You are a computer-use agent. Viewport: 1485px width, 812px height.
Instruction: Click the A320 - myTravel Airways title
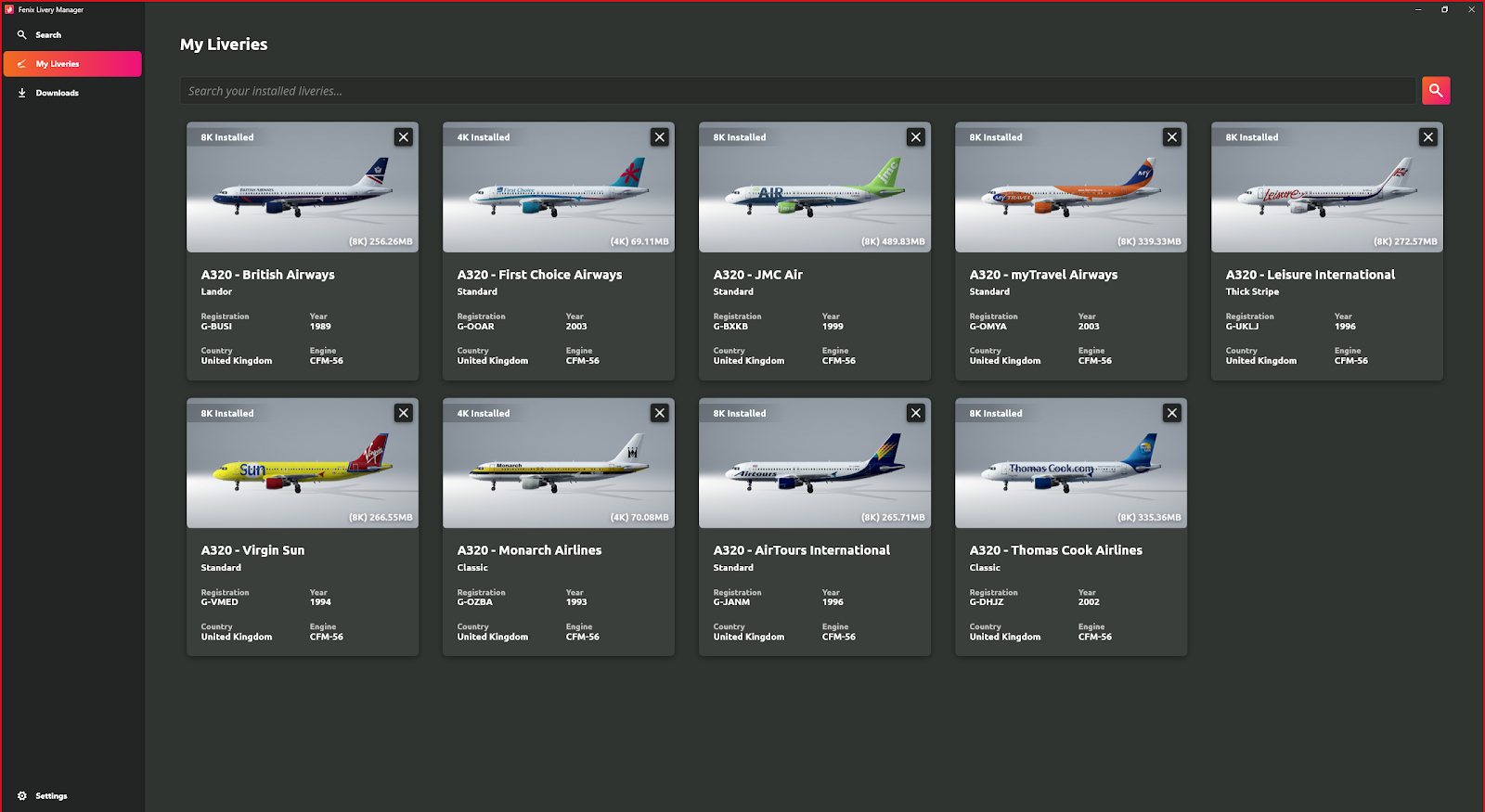click(x=1044, y=275)
